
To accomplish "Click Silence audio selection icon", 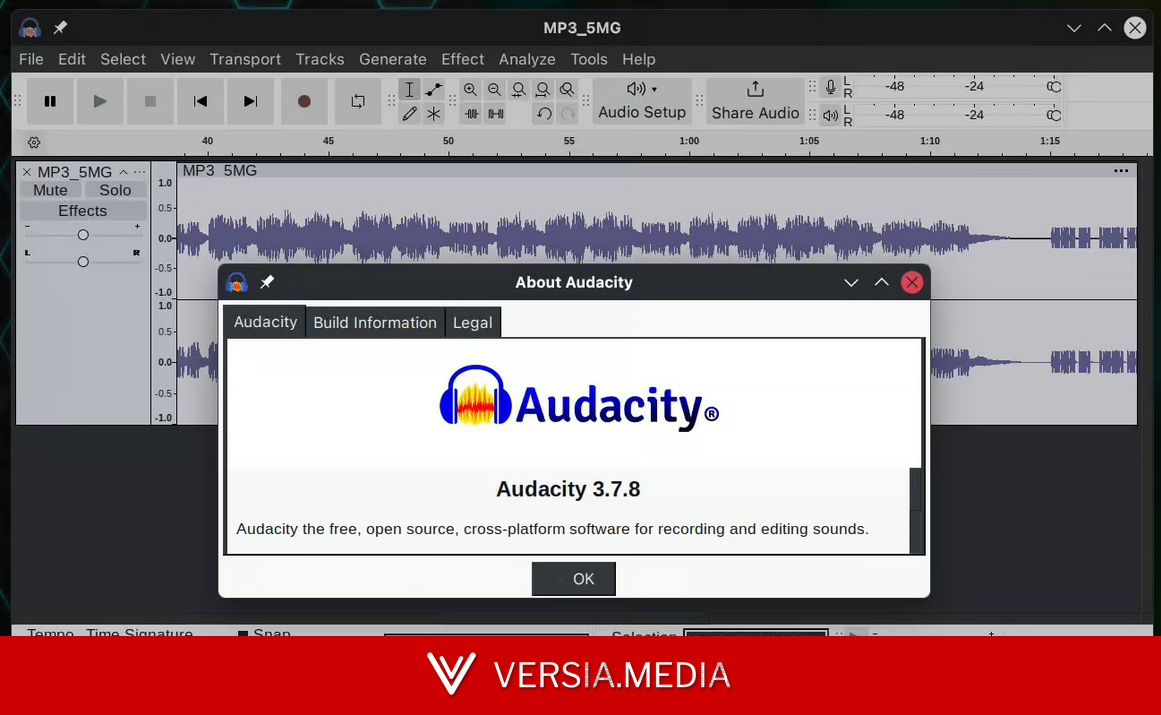I will pos(496,114).
